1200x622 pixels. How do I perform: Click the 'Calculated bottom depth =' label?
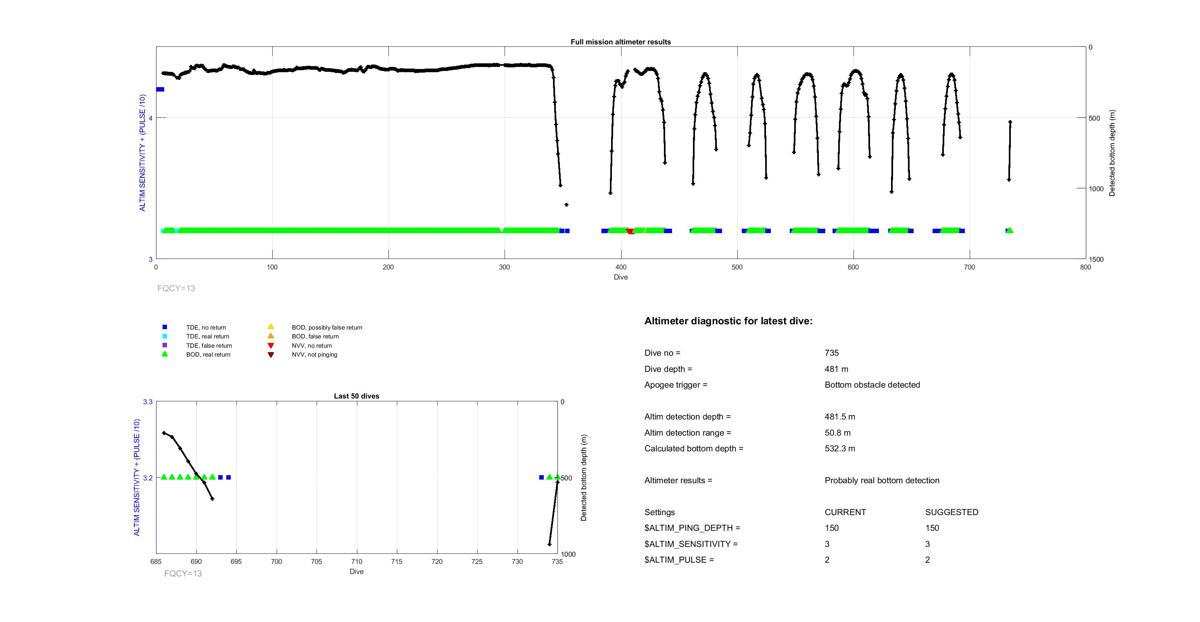coord(694,449)
